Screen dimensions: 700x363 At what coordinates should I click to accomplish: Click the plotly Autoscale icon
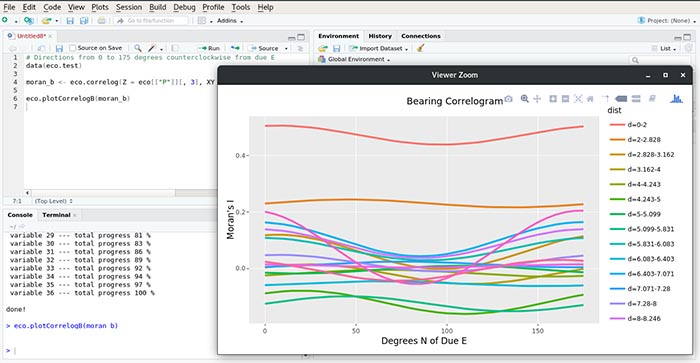[x=578, y=99]
